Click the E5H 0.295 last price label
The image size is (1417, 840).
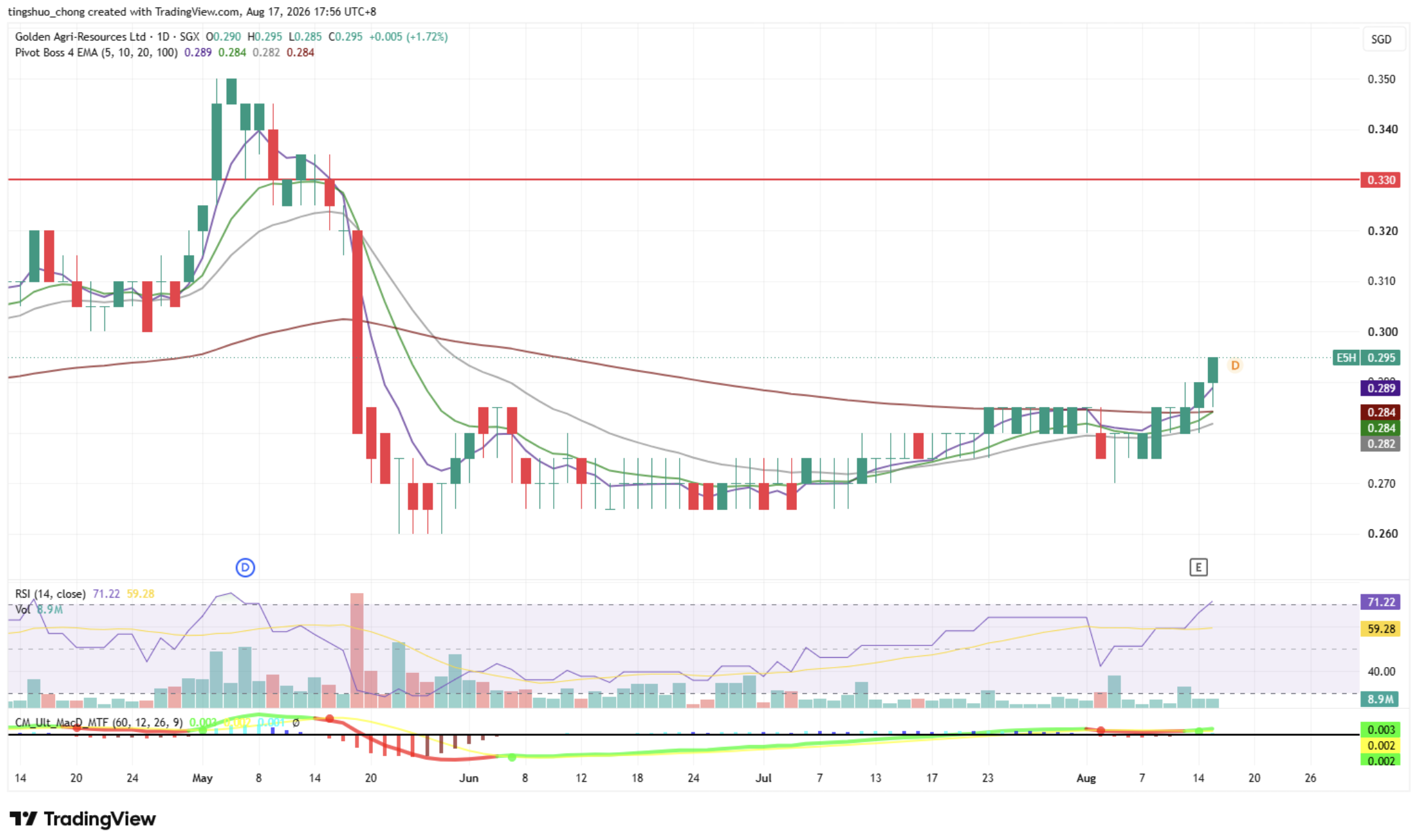(1367, 358)
